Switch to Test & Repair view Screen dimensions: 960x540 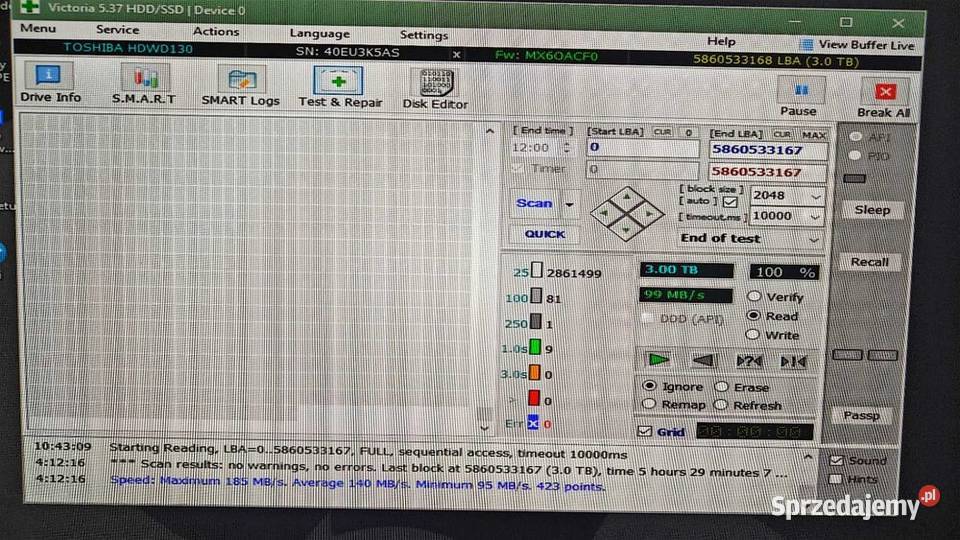point(339,86)
